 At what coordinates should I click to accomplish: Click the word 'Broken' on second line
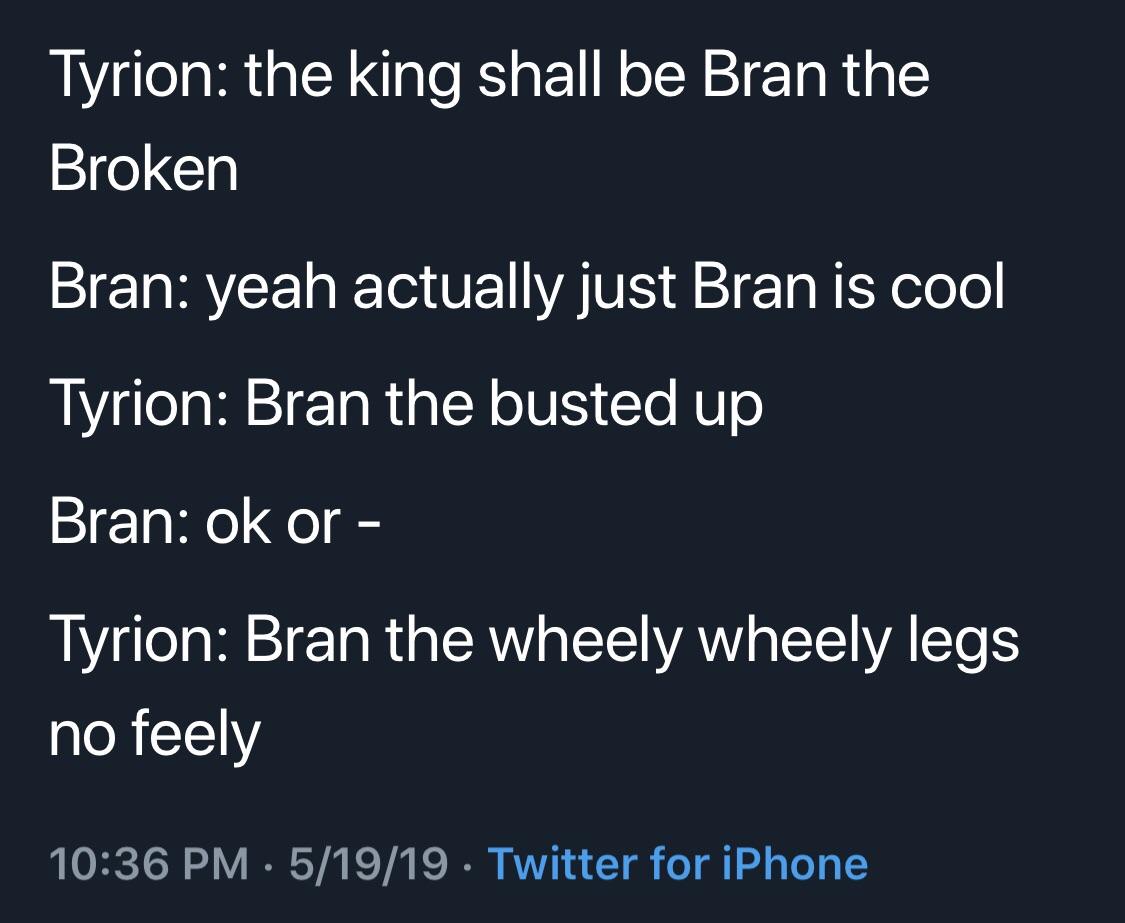(x=144, y=169)
